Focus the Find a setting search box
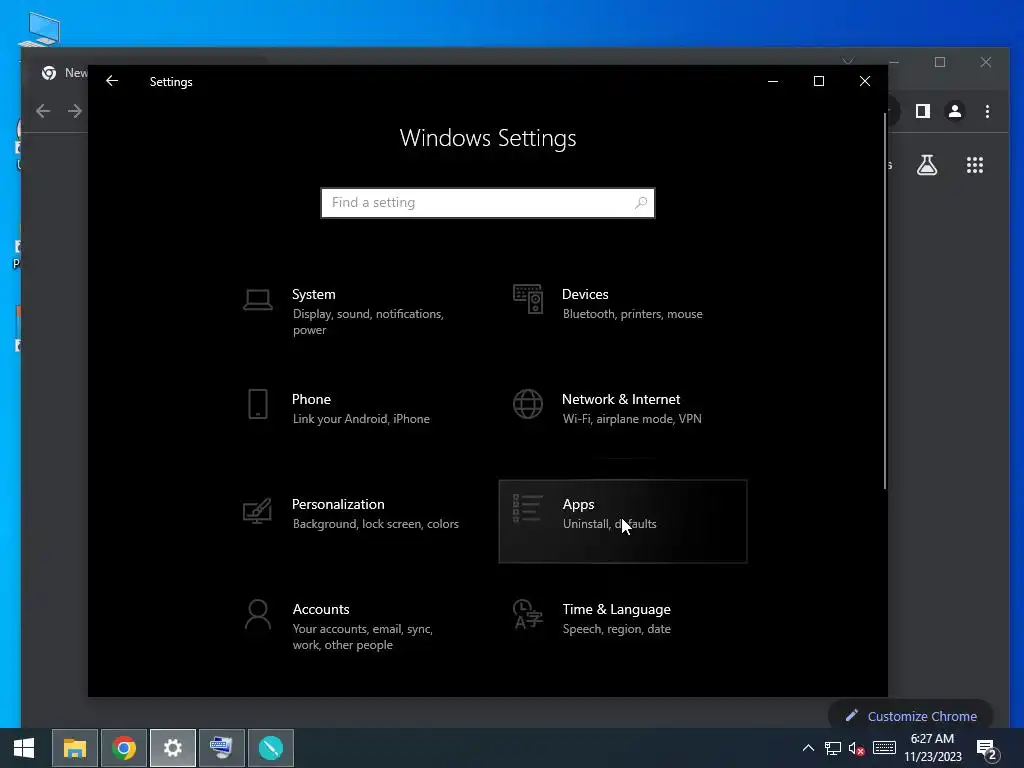The height and width of the screenshot is (768, 1024). click(488, 202)
